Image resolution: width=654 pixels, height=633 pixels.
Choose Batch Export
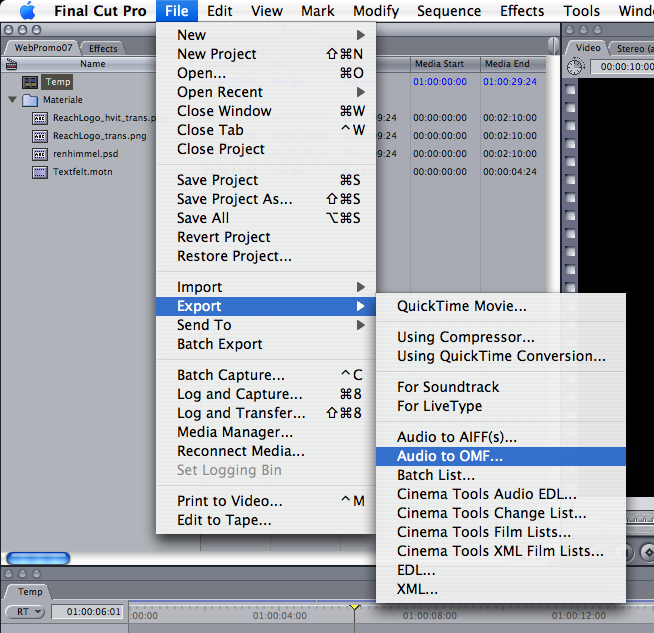coord(266,344)
